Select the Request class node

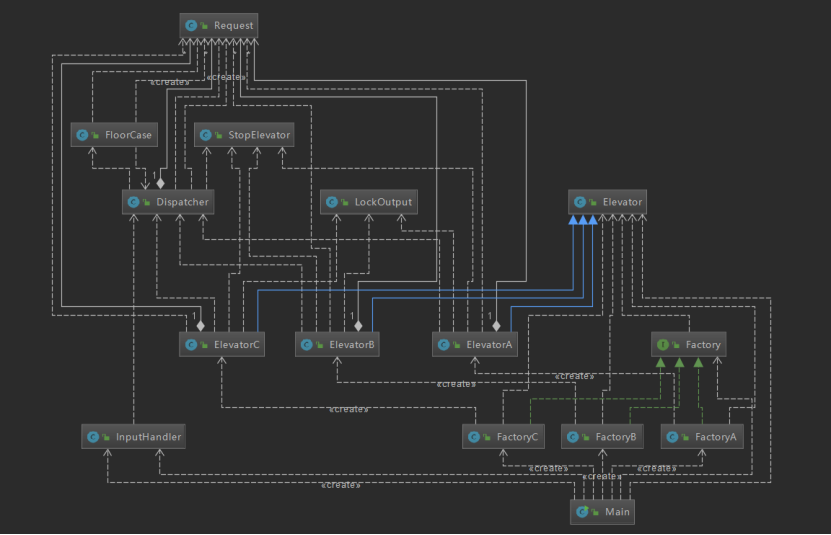219,25
